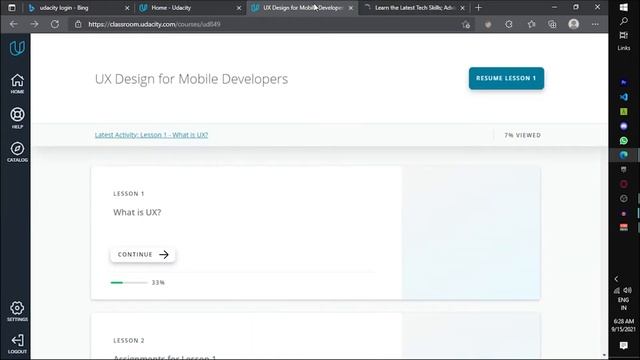
Task: Close the Learn the Latest Tech Skills tab
Action: point(462,8)
